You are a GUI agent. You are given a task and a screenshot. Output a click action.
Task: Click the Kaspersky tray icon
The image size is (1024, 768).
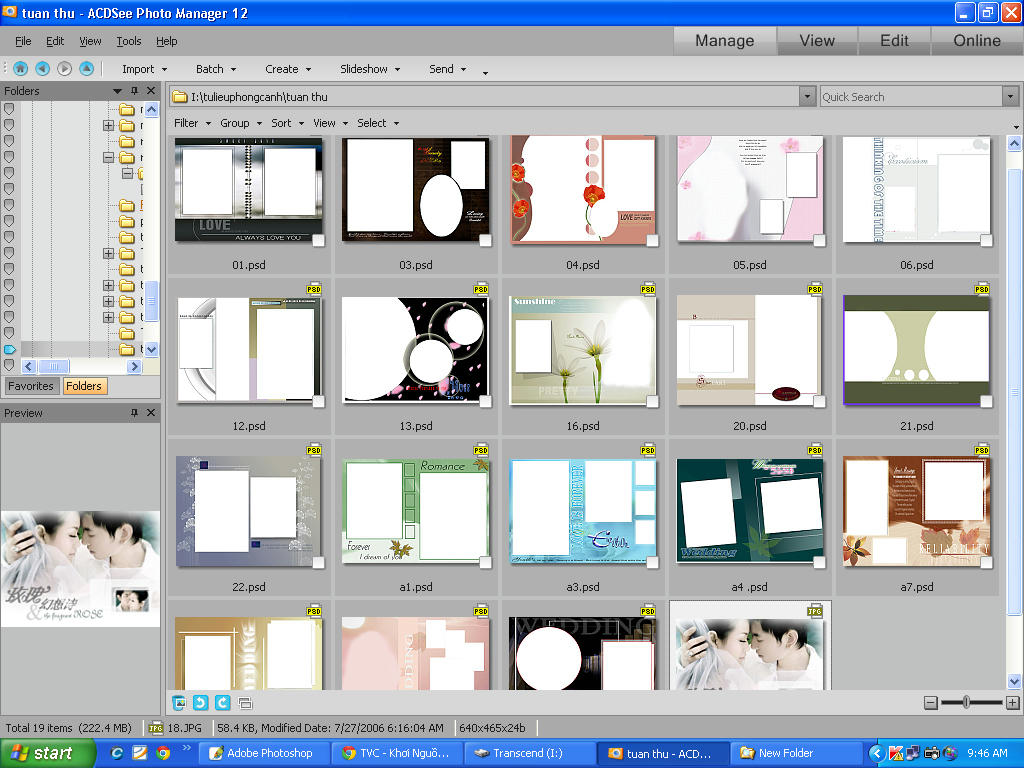point(895,754)
